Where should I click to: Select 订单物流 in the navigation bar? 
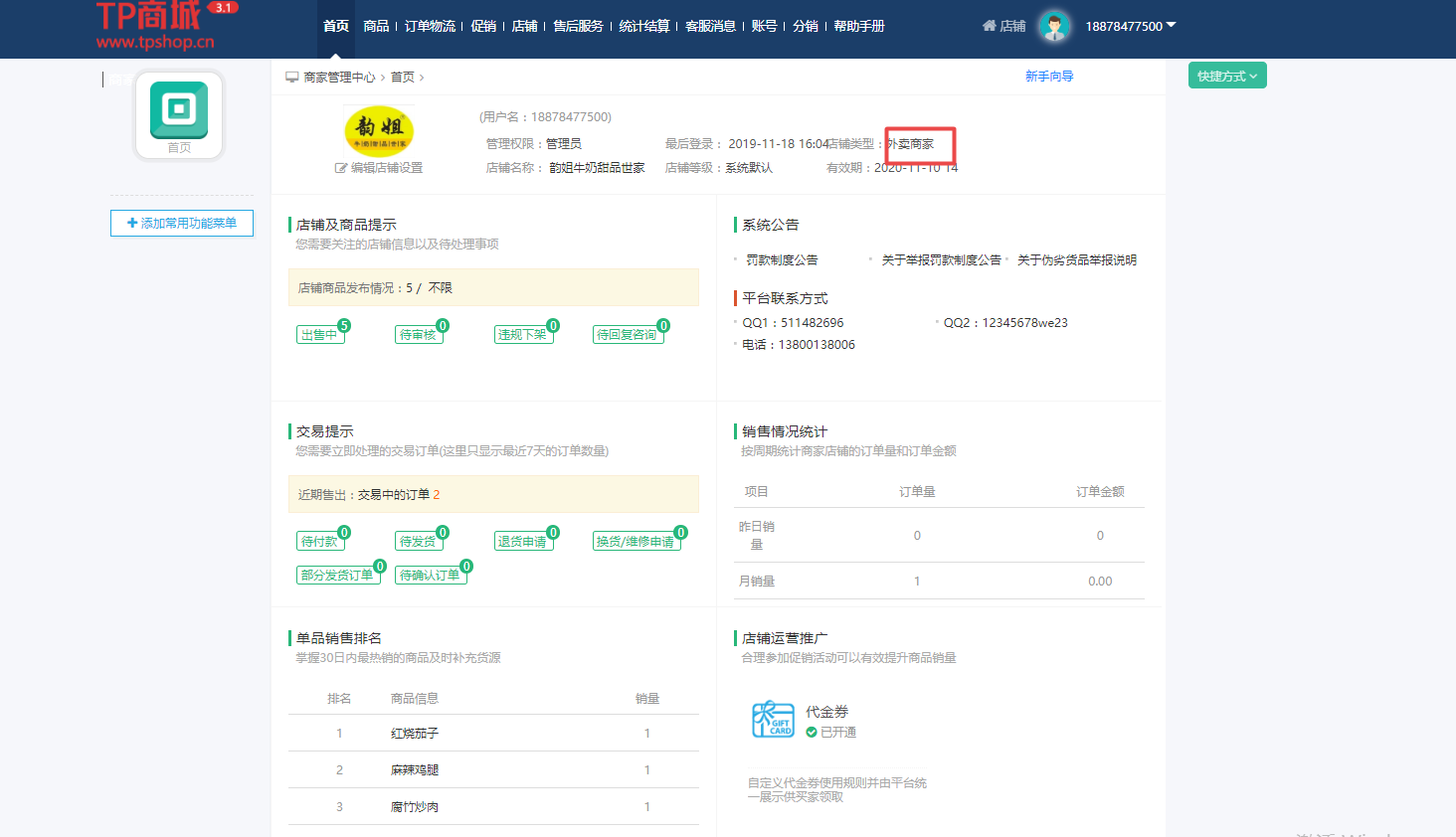click(430, 26)
